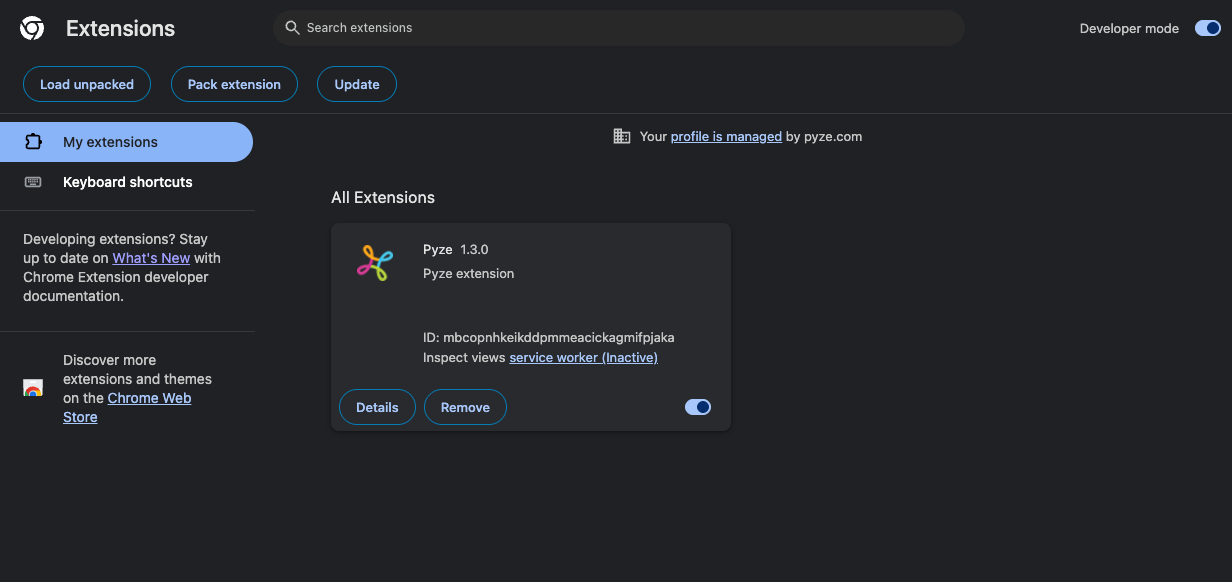The image size is (1232, 582).
Task: Disable Developer mode
Action: [x=1206, y=28]
